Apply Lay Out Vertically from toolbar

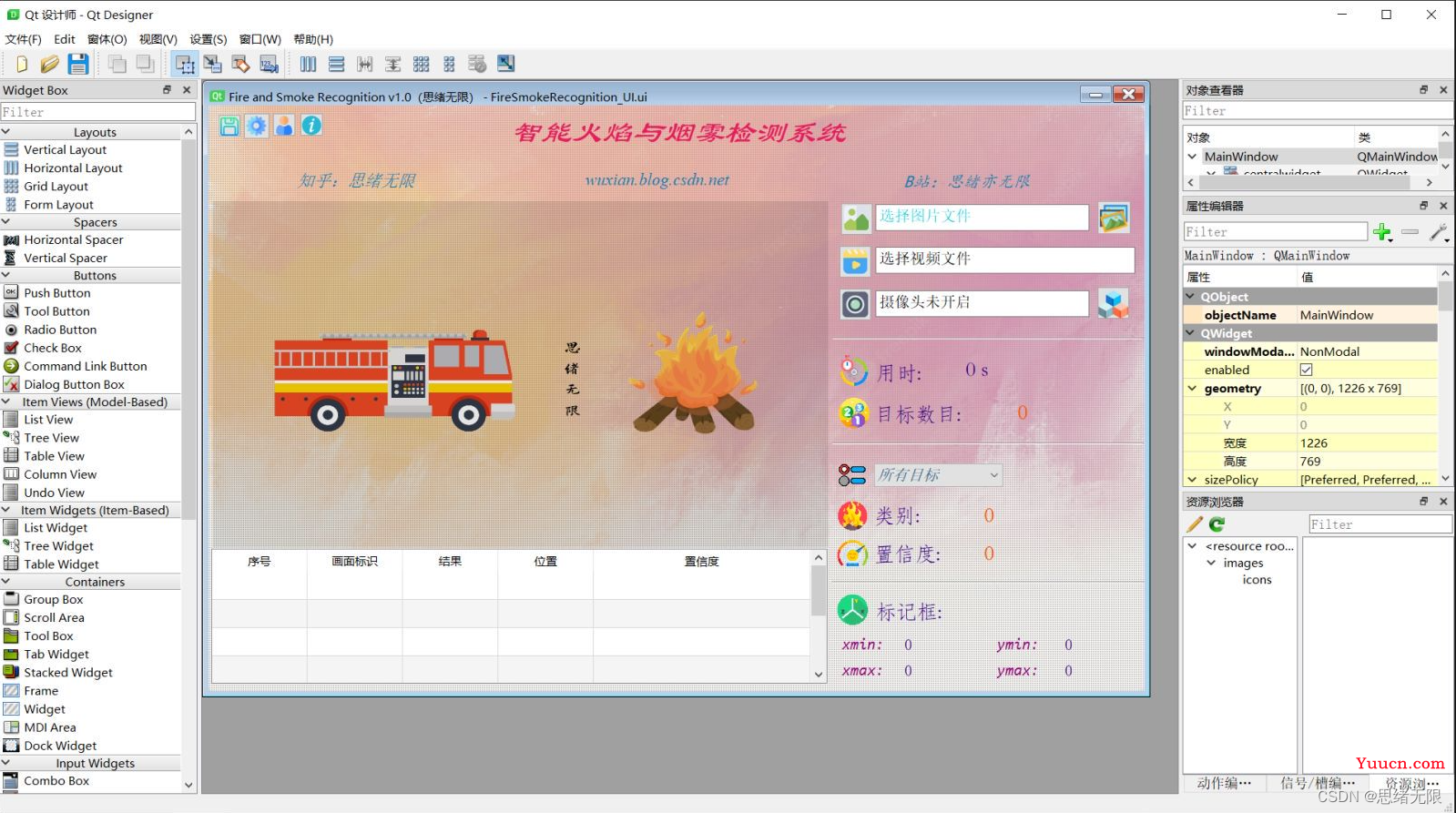[x=337, y=64]
